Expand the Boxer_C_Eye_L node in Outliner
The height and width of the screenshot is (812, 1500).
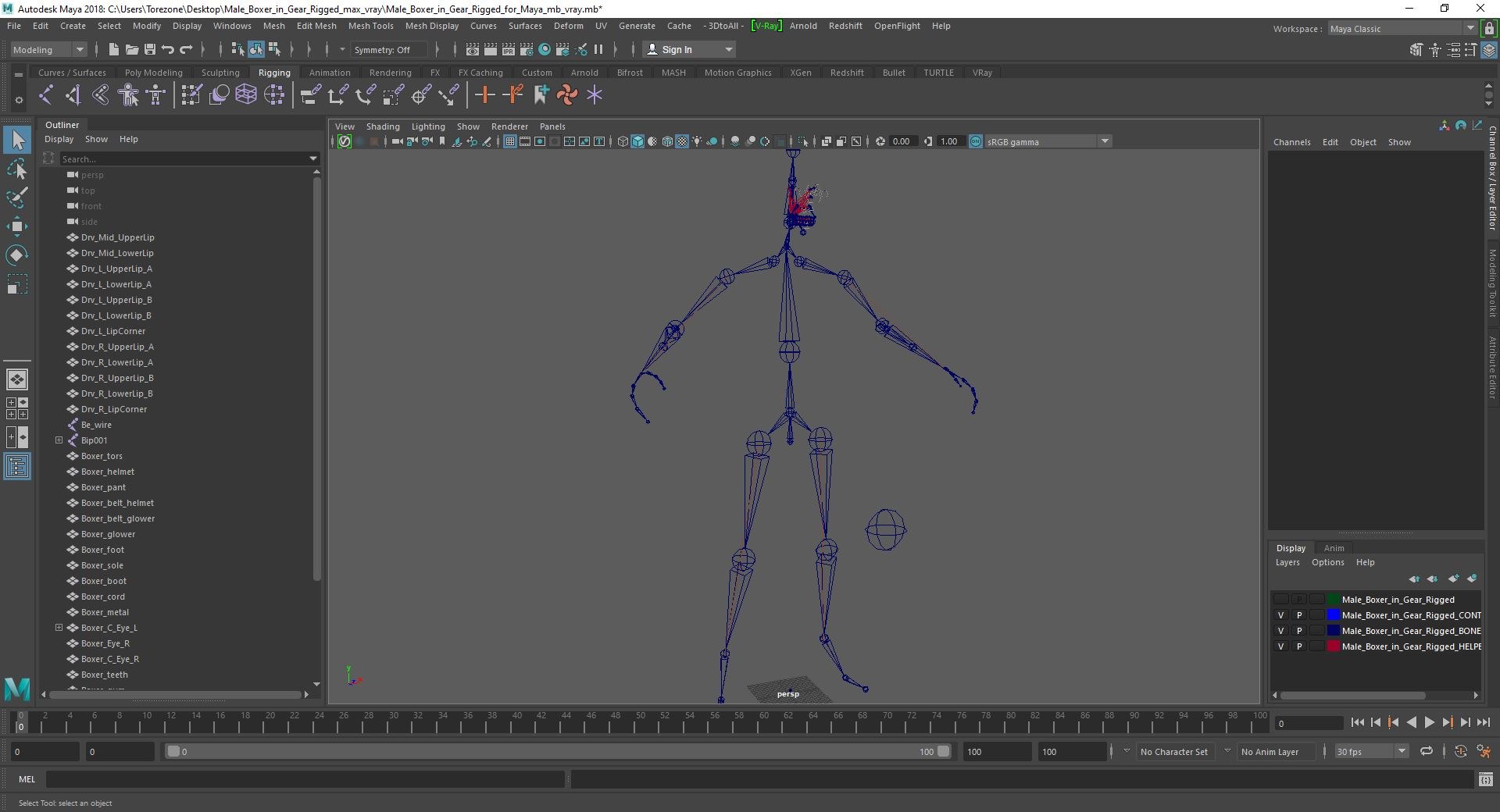(59, 628)
